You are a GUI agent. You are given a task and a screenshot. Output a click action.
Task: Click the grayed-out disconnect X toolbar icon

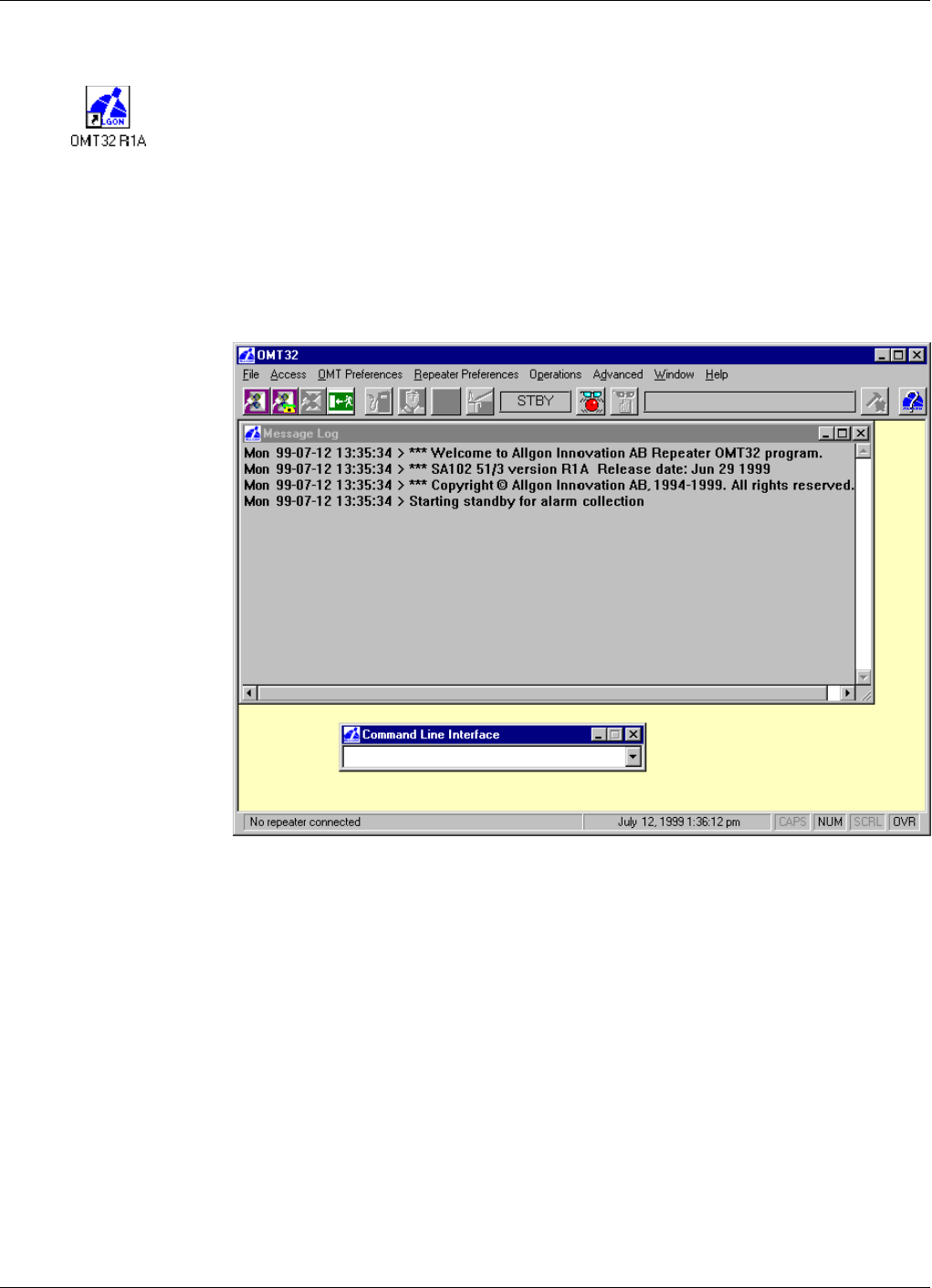[312, 401]
